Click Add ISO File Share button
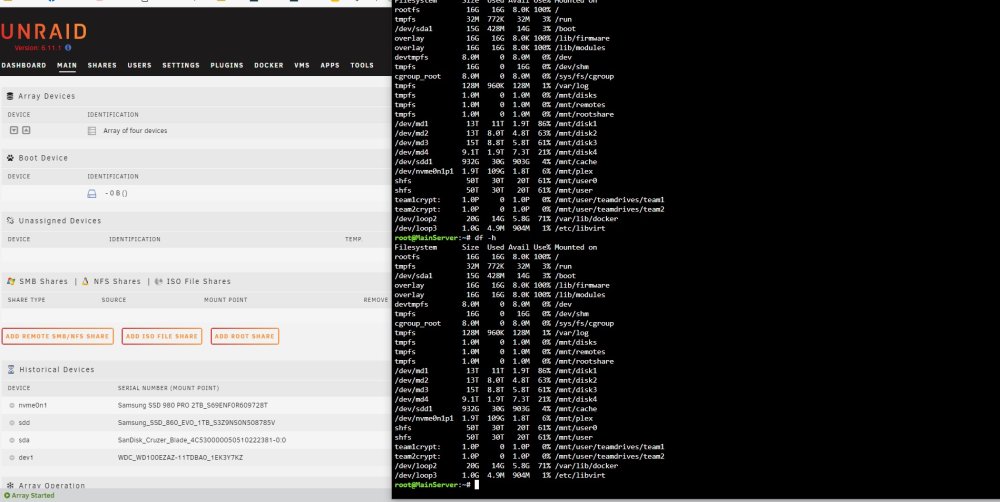 pyautogui.click(x=162, y=336)
